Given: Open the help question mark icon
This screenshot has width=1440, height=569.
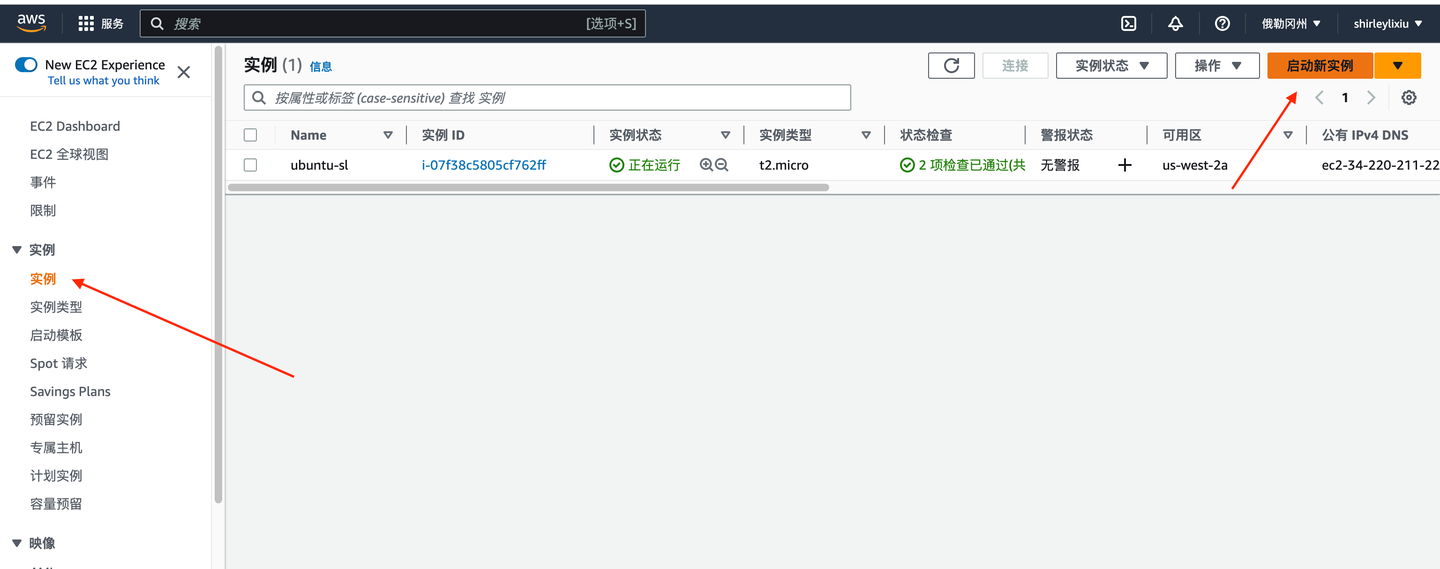Looking at the screenshot, I should coord(1222,23).
